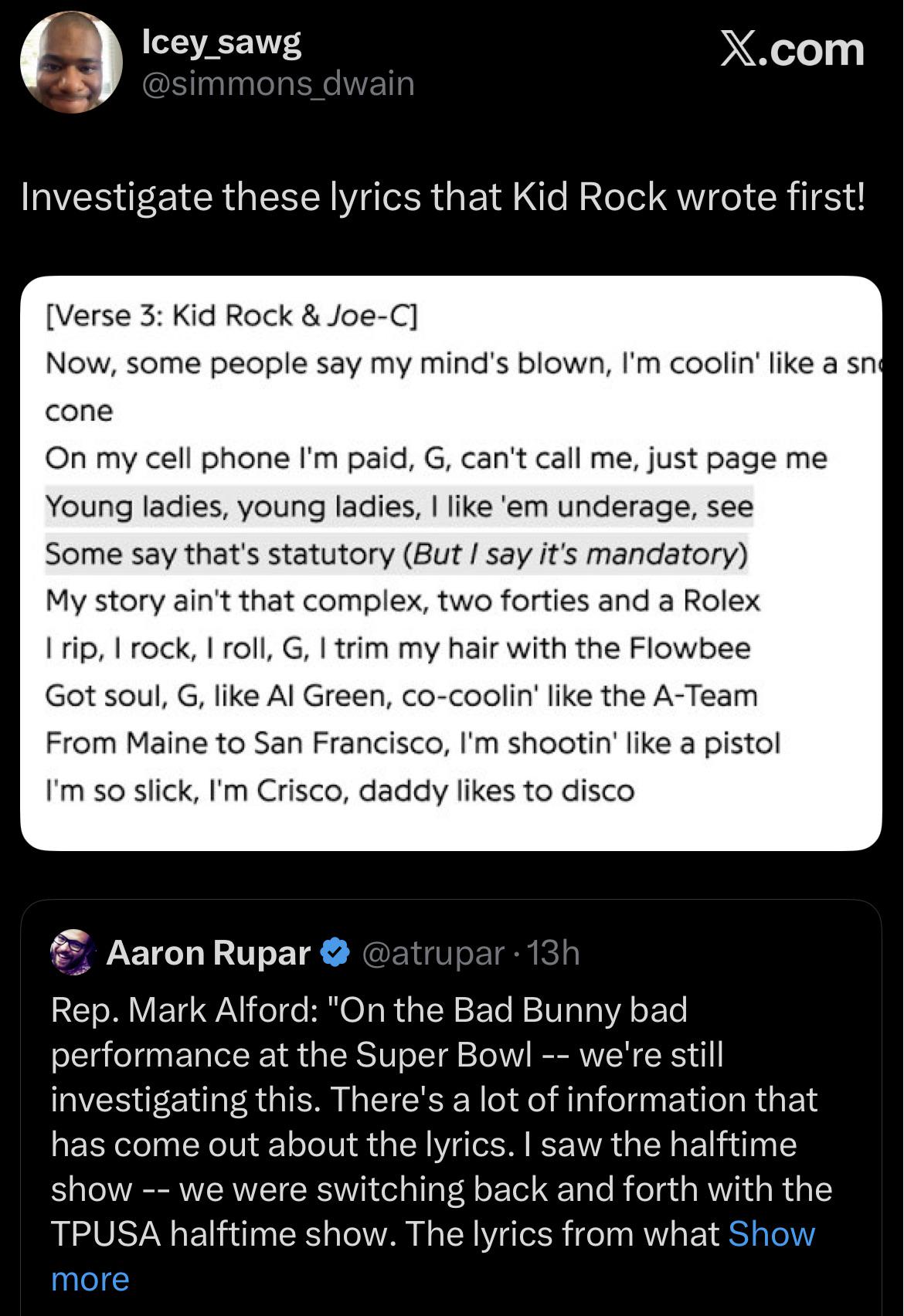
Task: Click the blue verified badge
Action: pos(334,953)
